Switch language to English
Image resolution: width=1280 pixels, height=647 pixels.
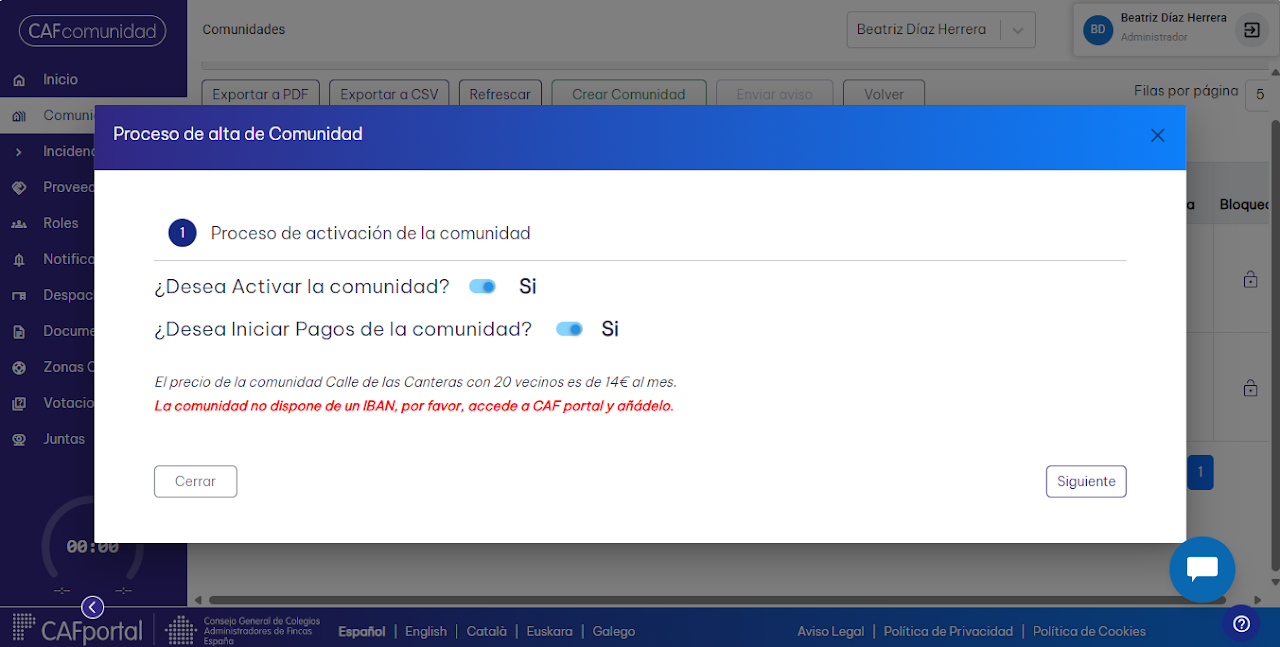[426, 631]
